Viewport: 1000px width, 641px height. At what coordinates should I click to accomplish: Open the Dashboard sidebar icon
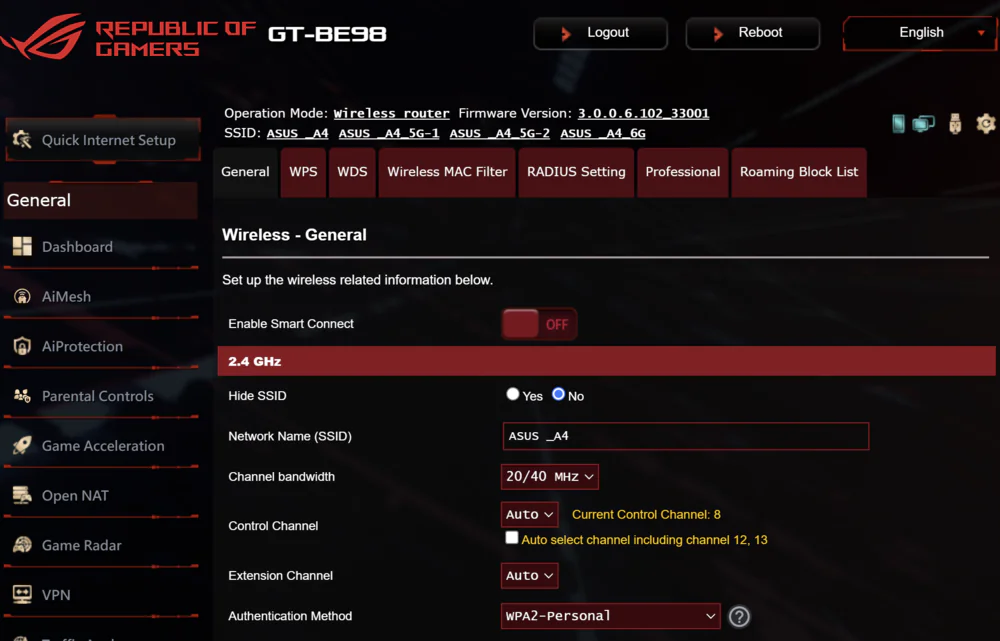point(22,246)
